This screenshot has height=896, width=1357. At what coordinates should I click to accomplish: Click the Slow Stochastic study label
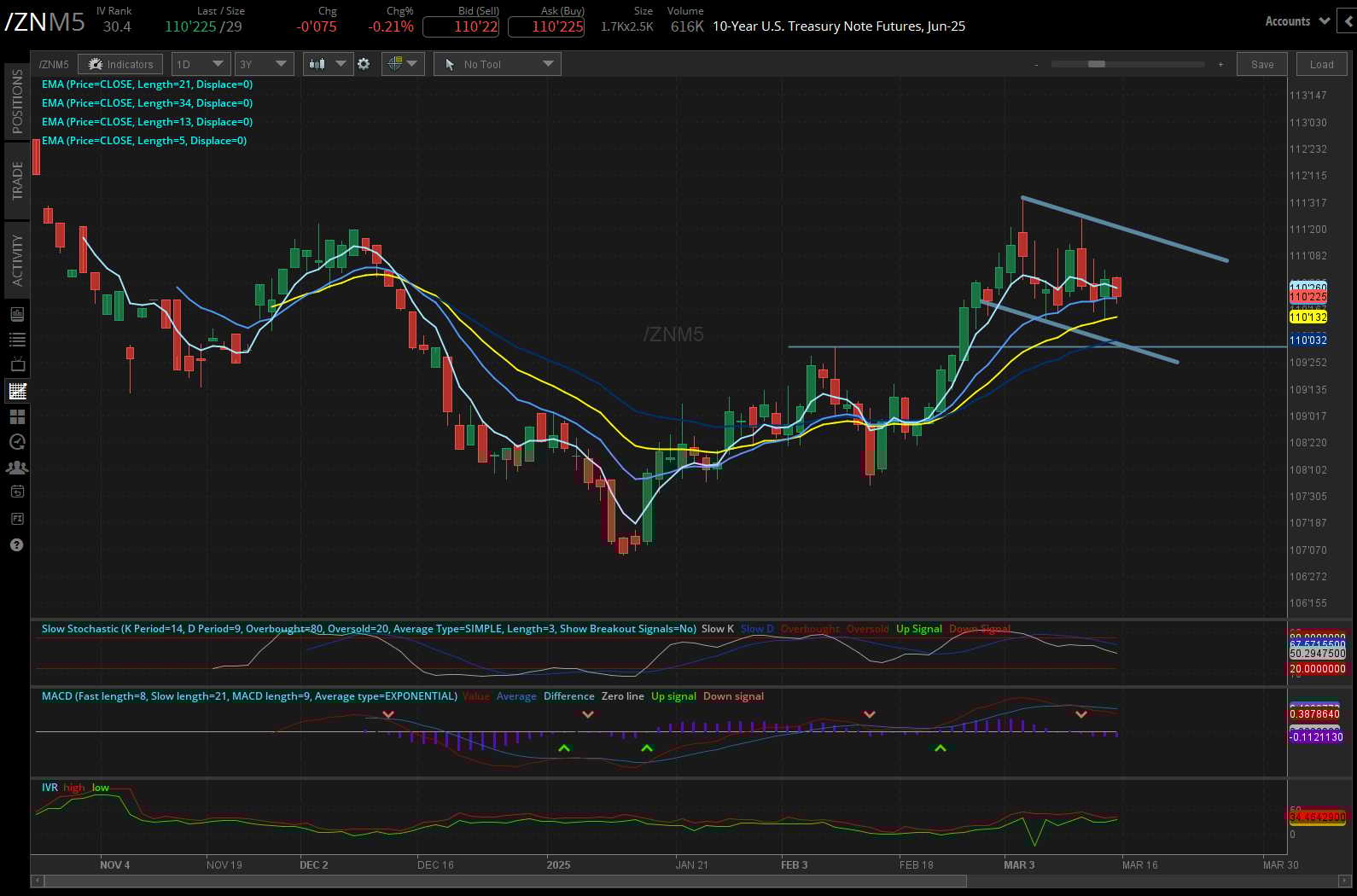[369, 629]
